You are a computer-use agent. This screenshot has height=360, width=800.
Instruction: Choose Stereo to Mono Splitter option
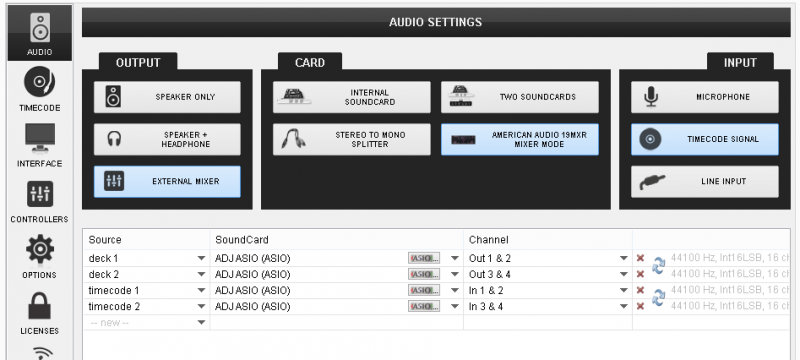point(352,139)
